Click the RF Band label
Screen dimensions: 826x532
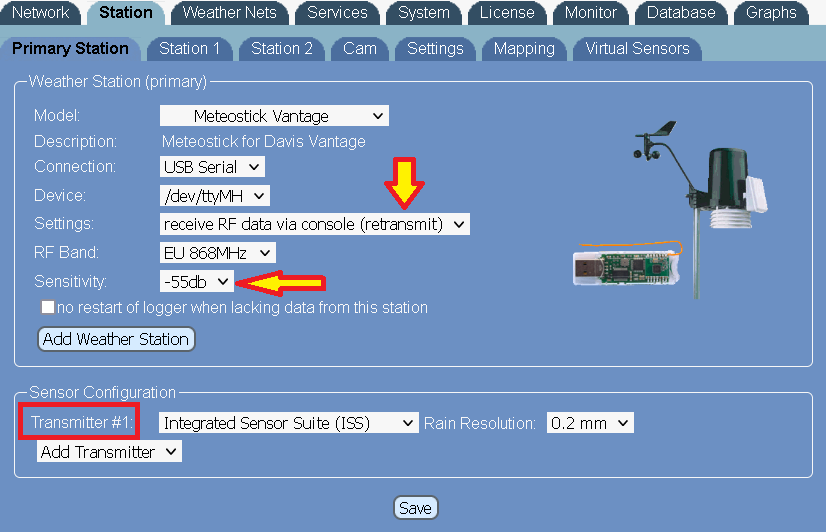[x=66, y=252]
